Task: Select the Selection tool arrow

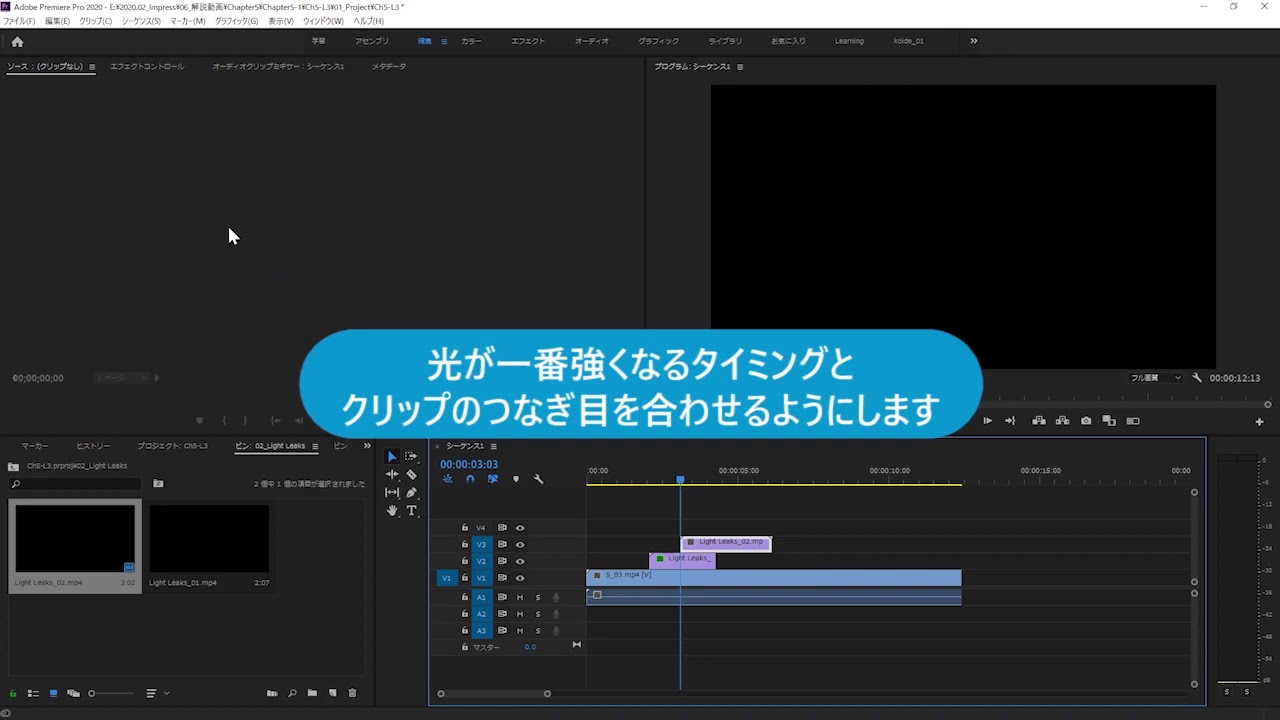Action: [392, 456]
